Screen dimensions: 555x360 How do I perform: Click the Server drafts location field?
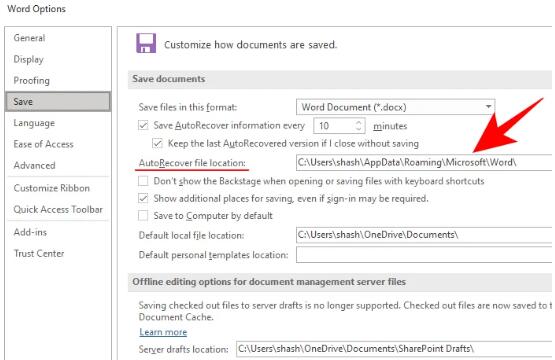coord(394,349)
